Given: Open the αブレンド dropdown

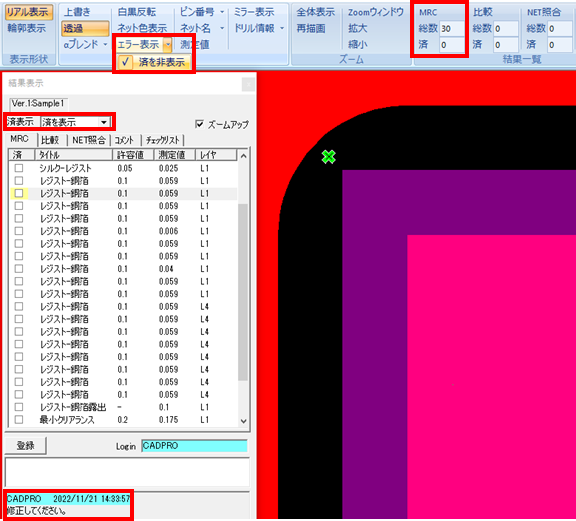Looking at the screenshot, I should tap(85, 44).
